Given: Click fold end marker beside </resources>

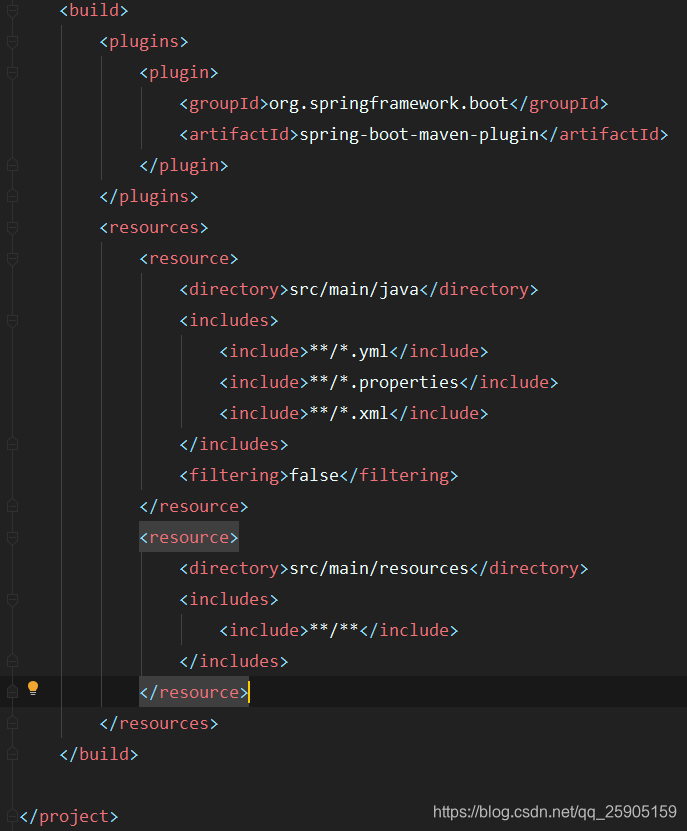Looking at the screenshot, I should click(13, 723).
